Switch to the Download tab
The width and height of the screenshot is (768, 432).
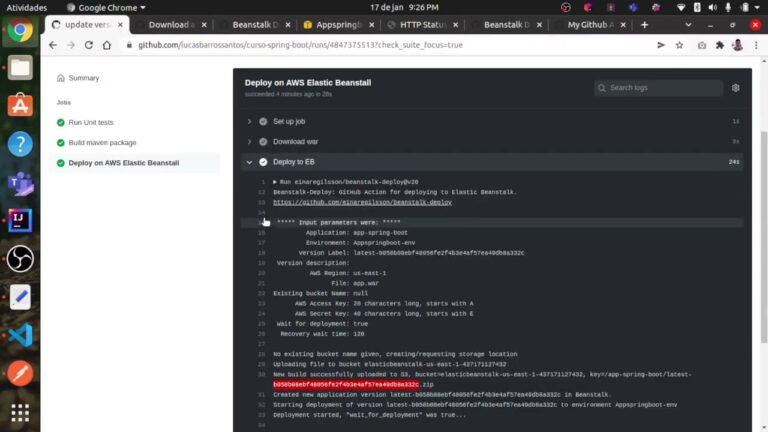click(x=171, y=24)
